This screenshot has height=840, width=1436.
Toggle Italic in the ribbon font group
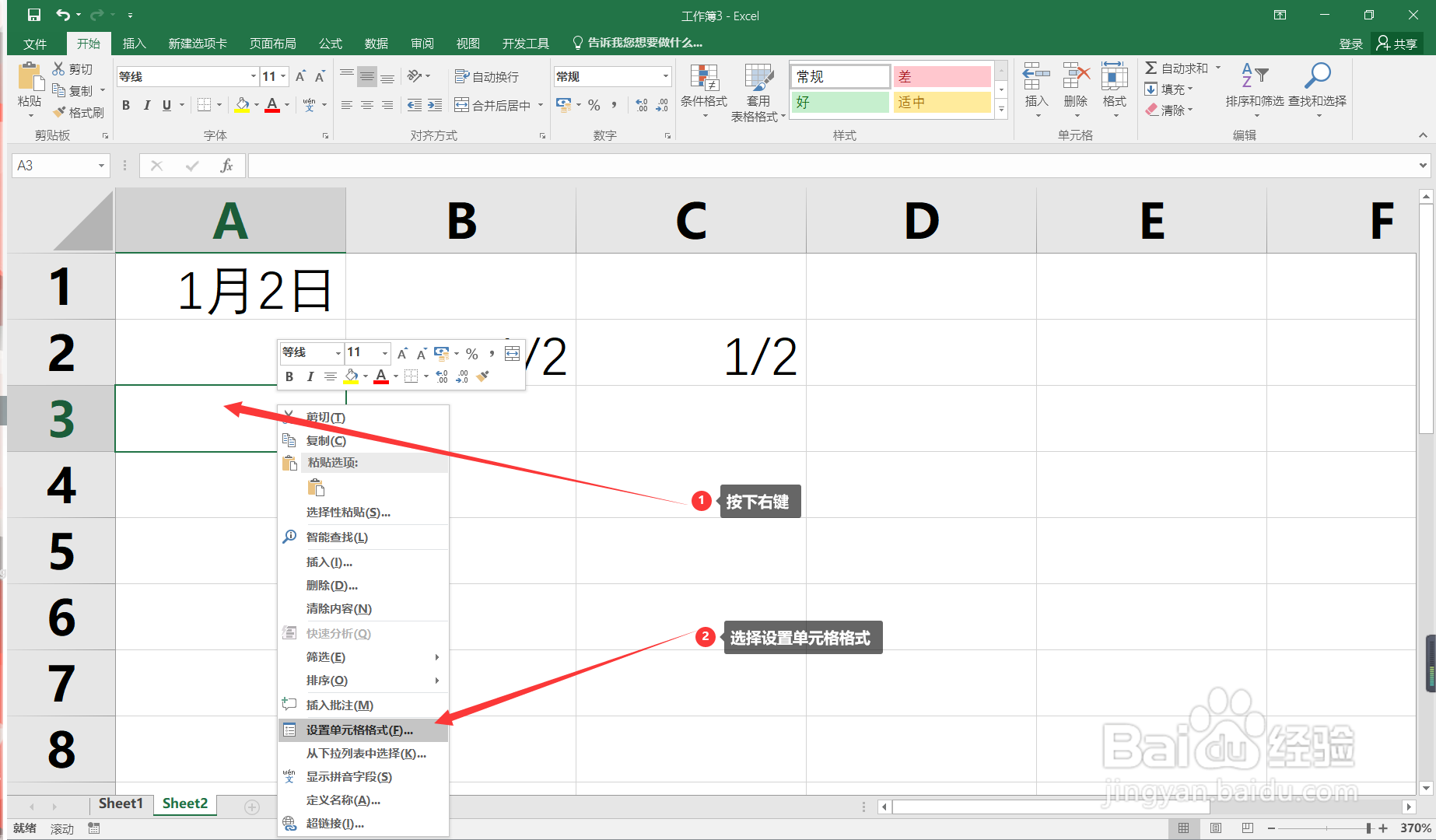pos(146,105)
